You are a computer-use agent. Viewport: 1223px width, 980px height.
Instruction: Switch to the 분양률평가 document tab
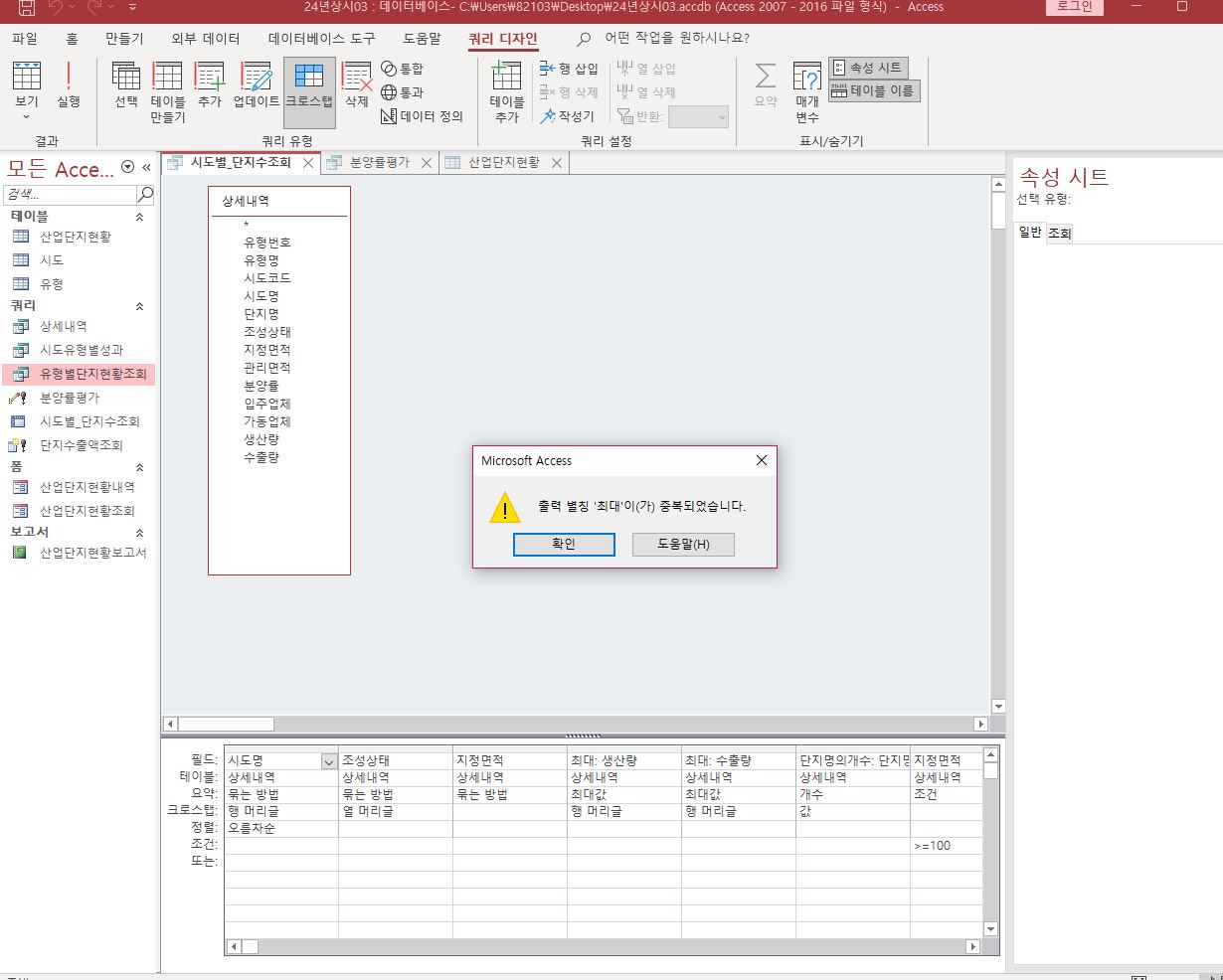coord(379,163)
